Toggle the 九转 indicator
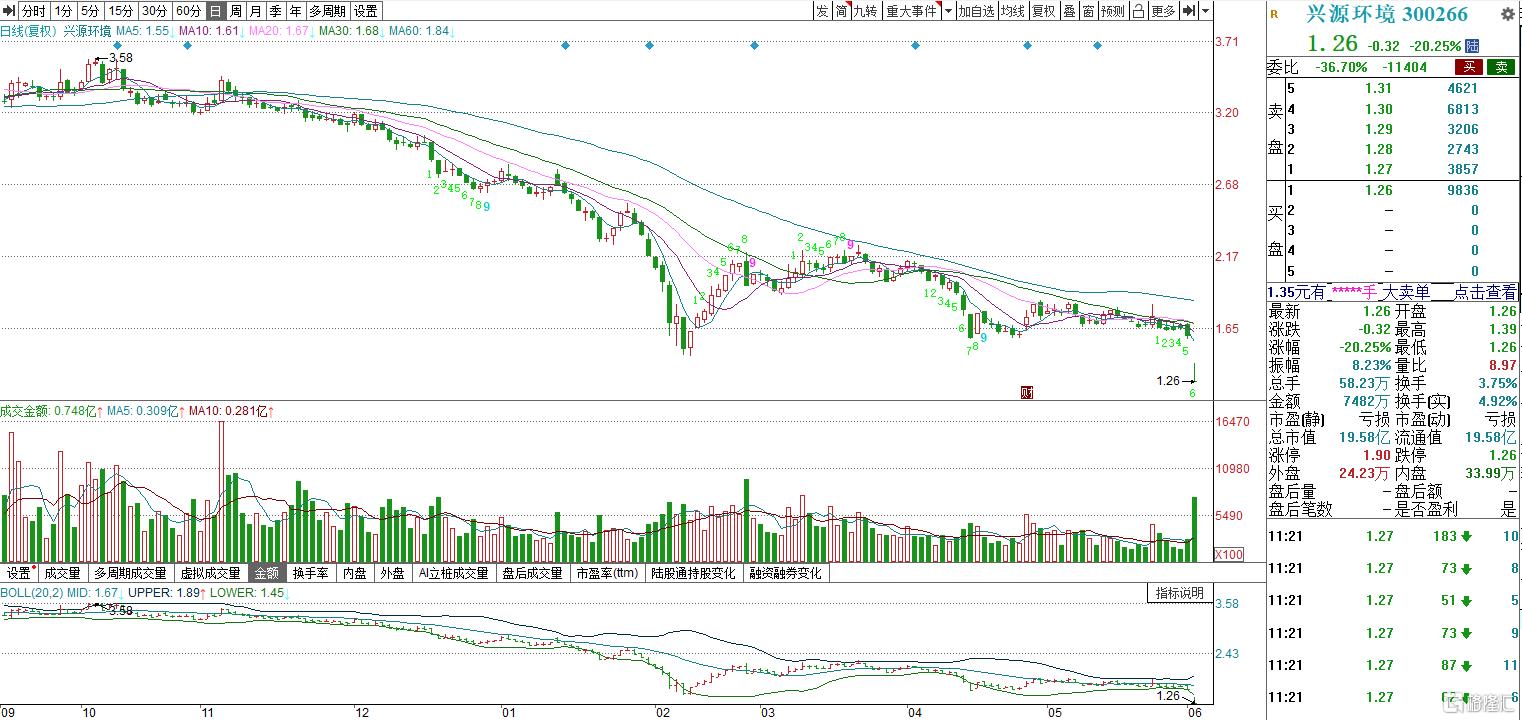This screenshot has height=720, width=1522. click(866, 11)
